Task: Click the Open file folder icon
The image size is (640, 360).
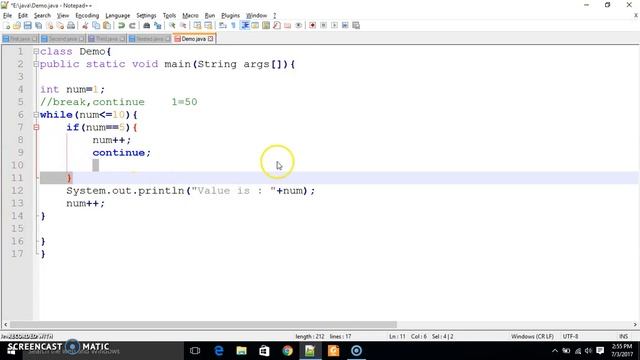Action: pos(17,25)
